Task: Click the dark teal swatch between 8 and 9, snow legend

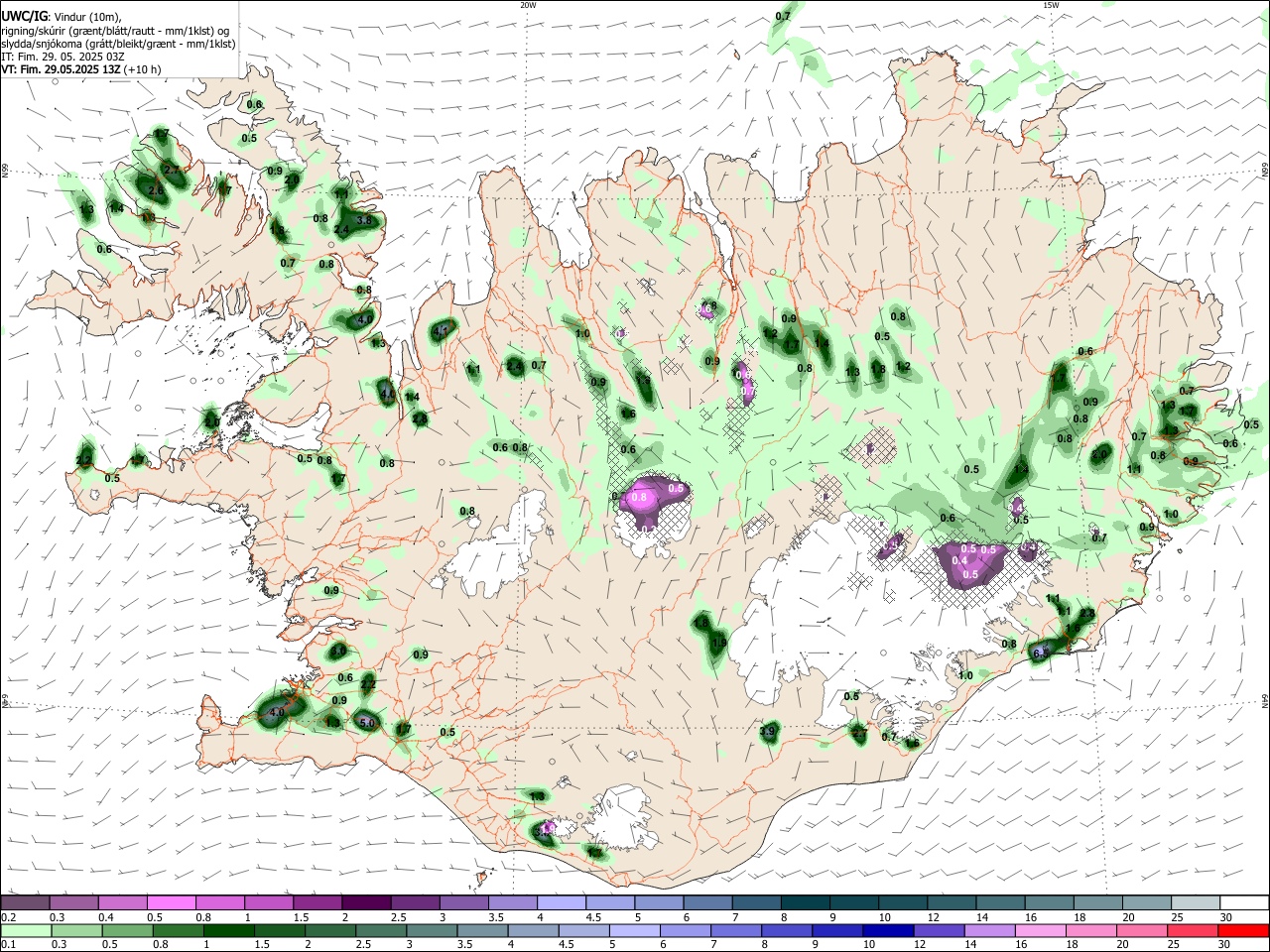Action: [806, 902]
